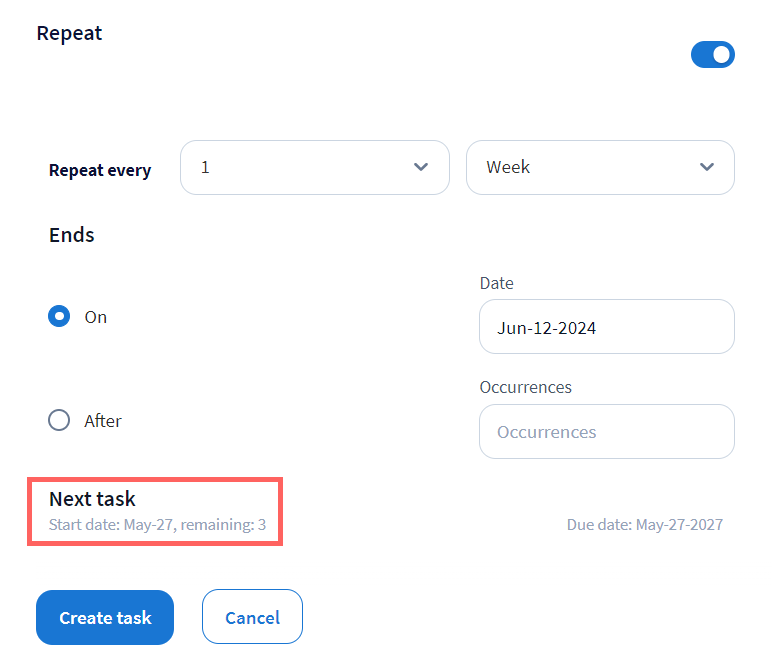Screen dimensions: 772x663
Task: Select the "After" ends radio button
Action: click(x=60, y=421)
